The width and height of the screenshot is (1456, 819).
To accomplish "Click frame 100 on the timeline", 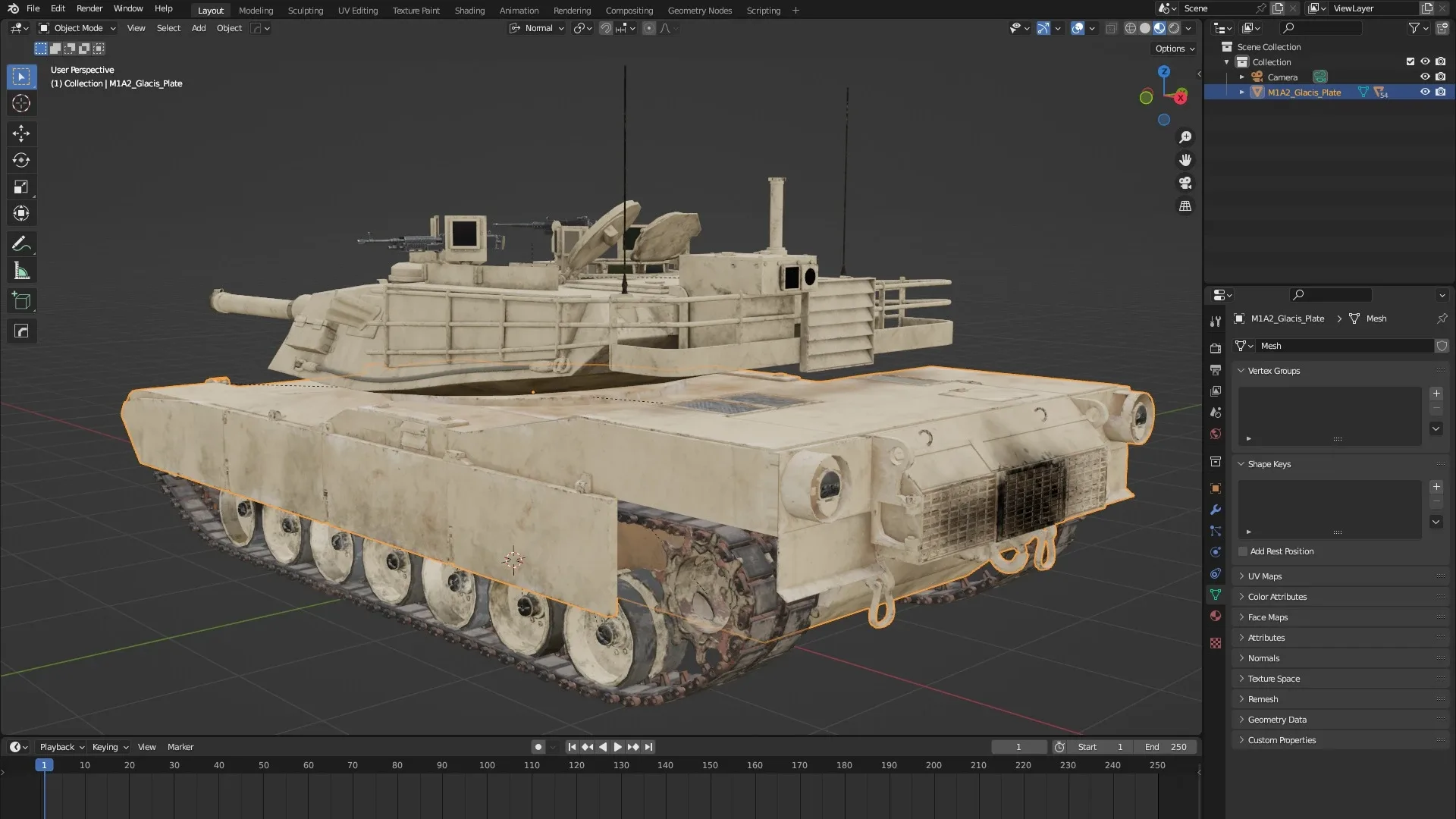I will [487, 765].
